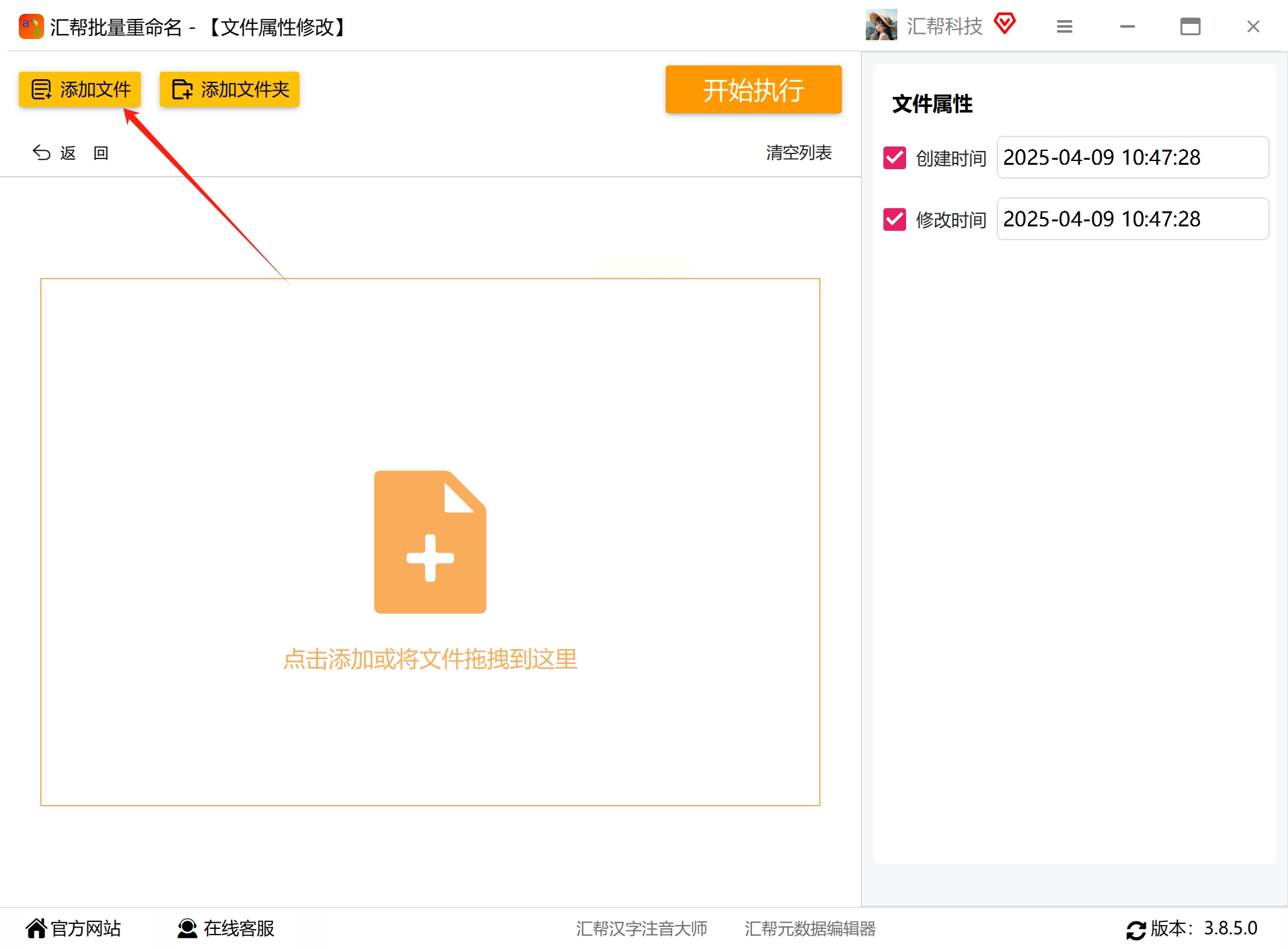Uncheck the Creation Time (创建时间) checkbox
Viewport: 1288px width, 949px height.
(x=894, y=158)
